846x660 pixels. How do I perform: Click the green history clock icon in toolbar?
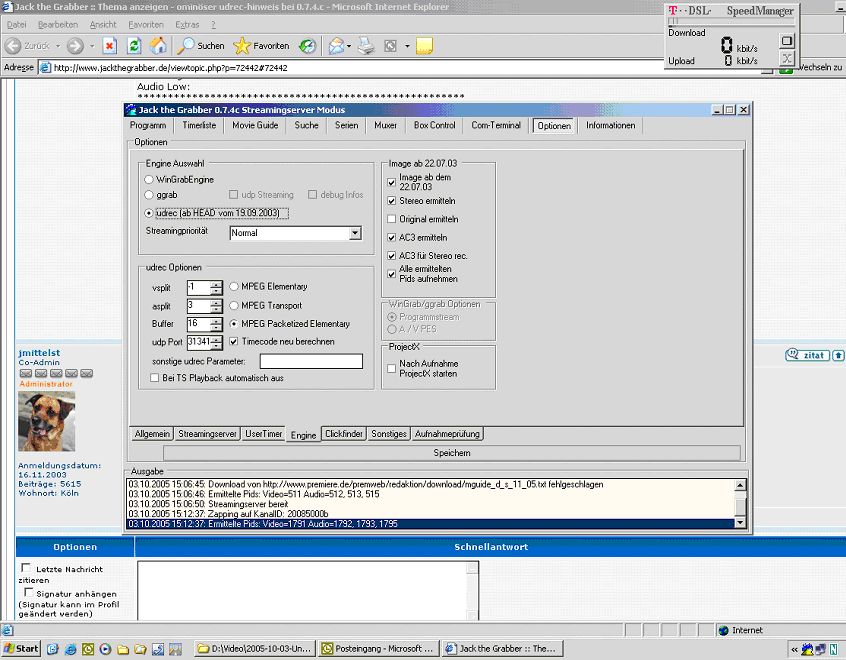coord(308,46)
